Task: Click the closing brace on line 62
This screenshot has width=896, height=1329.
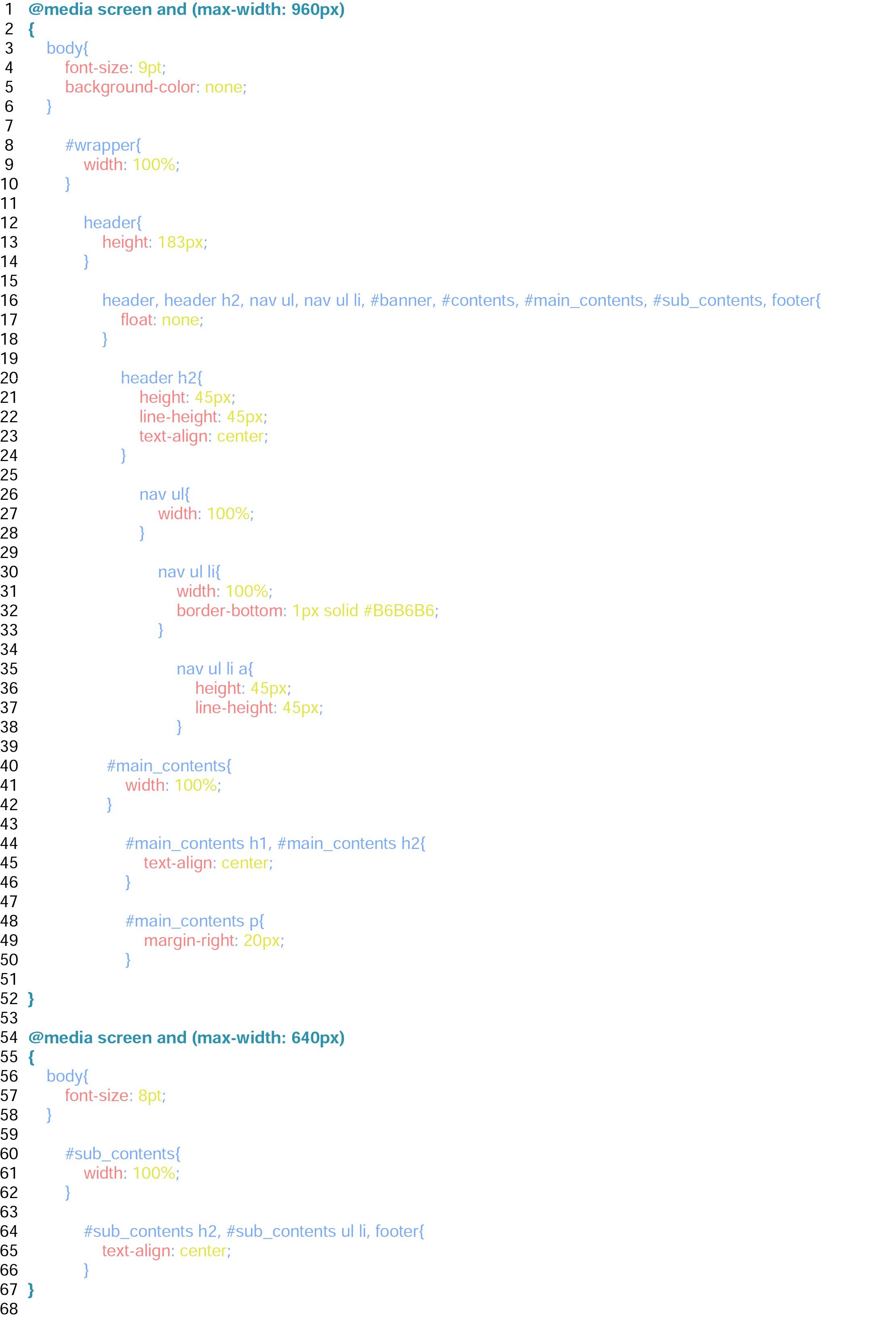Action: (67, 1193)
